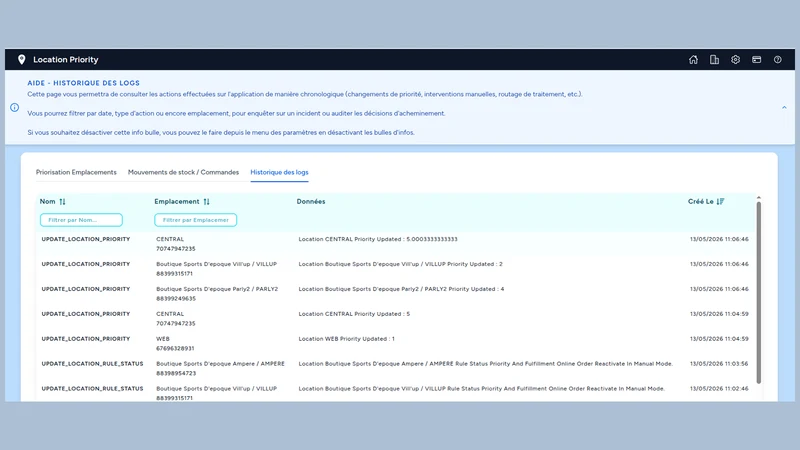The height and width of the screenshot is (450, 800).
Task: Select row with priority 5.0003333333333
Action: pyautogui.click(x=395, y=244)
